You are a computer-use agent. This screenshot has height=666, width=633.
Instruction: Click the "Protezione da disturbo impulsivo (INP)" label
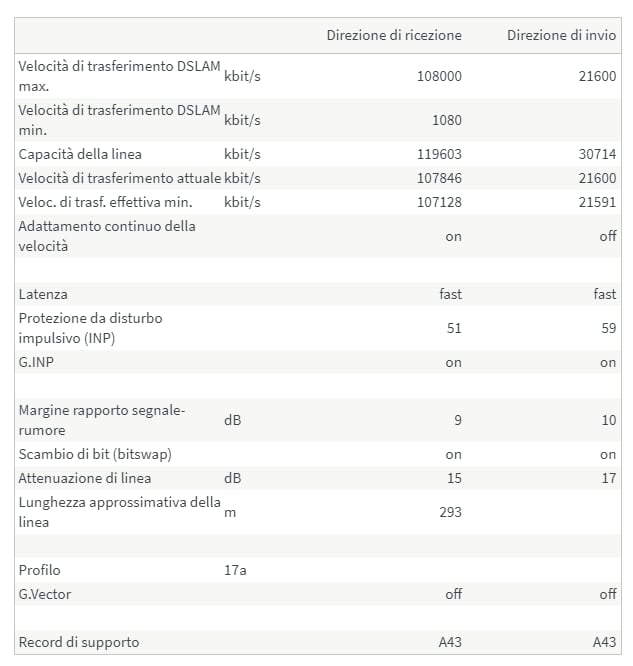90,328
